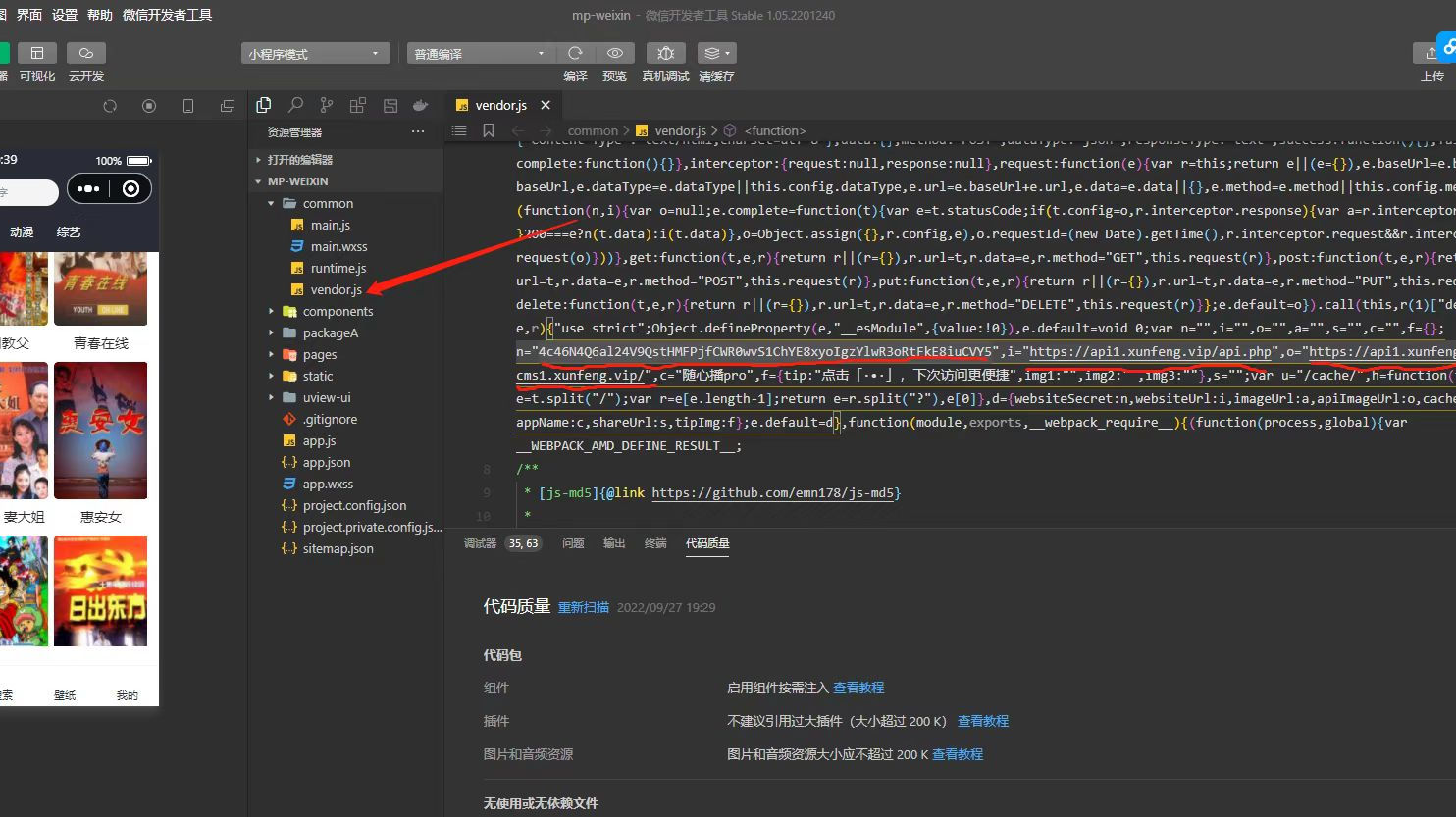Image resolution: width=1456 pixels, height=817 pixels.
Task: Open 查看教程 link for 图片和音频资源
Action: point(958,754)
